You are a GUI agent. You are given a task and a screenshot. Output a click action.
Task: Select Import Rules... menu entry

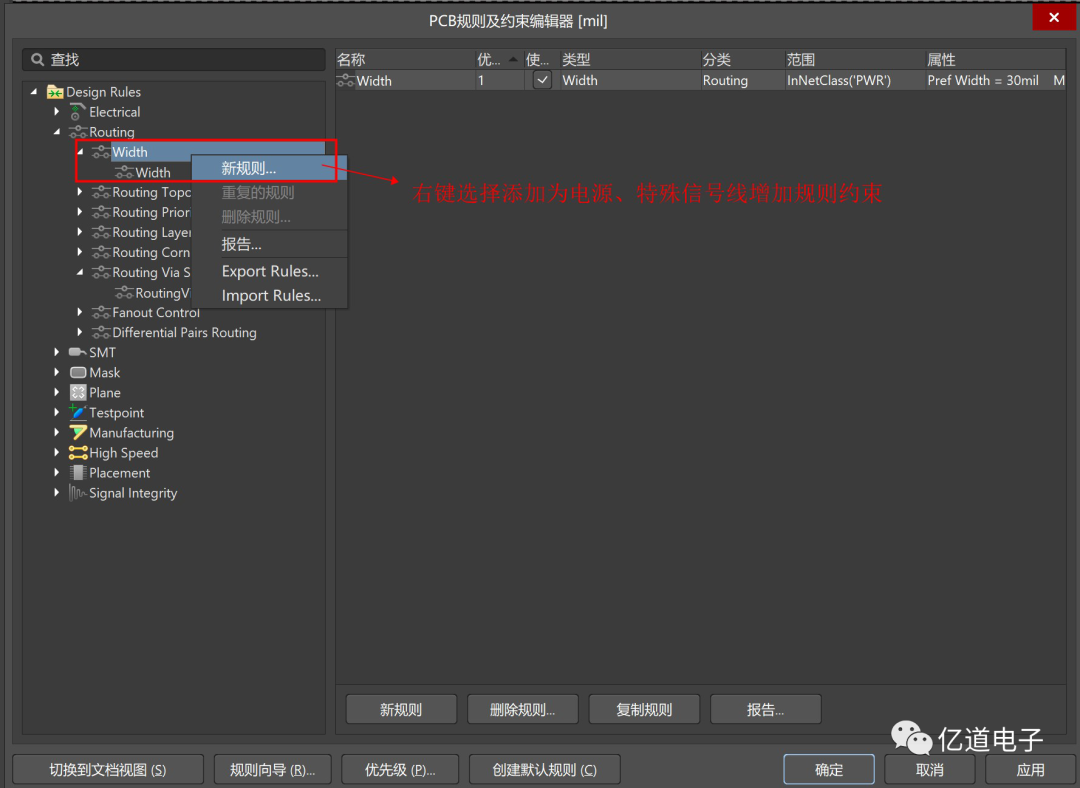coord(269,296)
